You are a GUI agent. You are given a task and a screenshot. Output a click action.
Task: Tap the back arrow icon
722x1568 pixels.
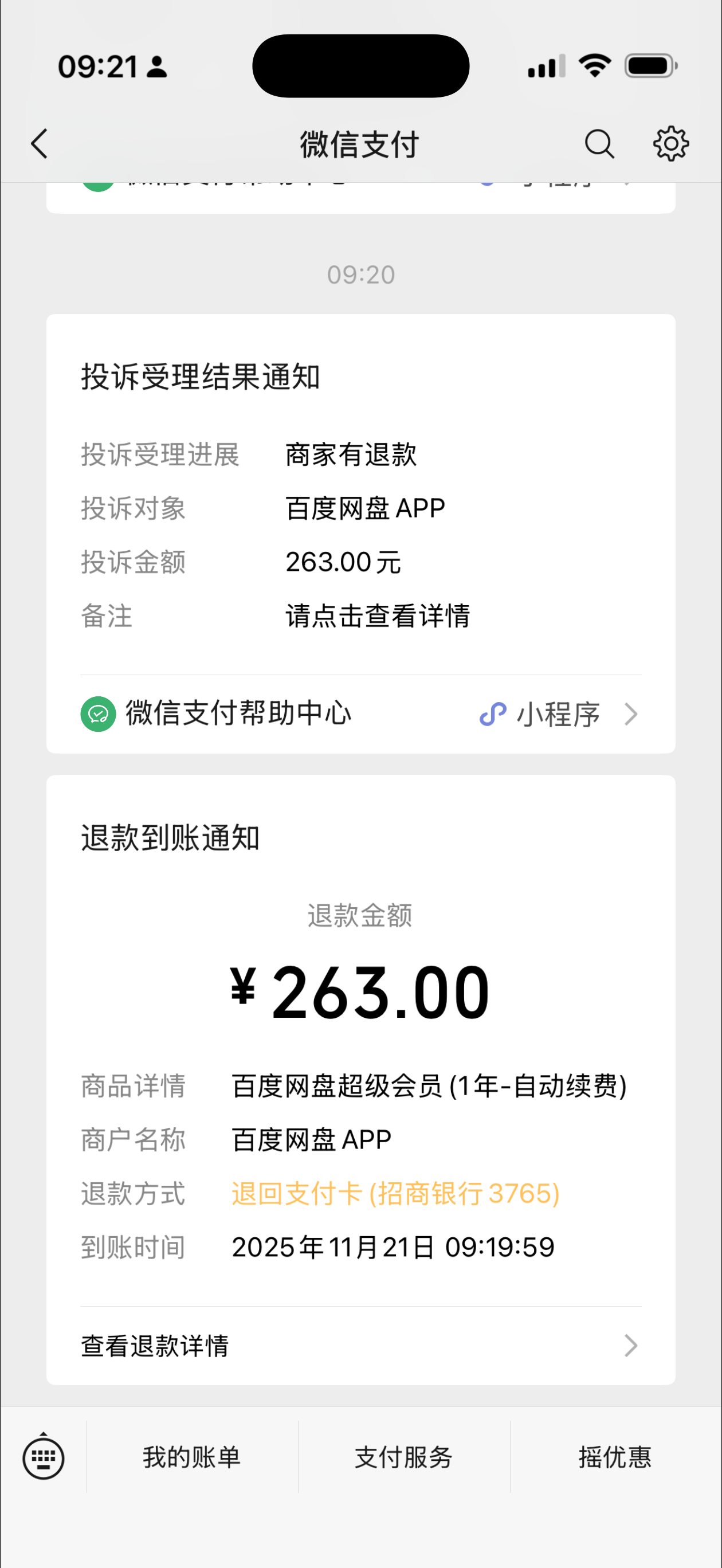(40, 144)
